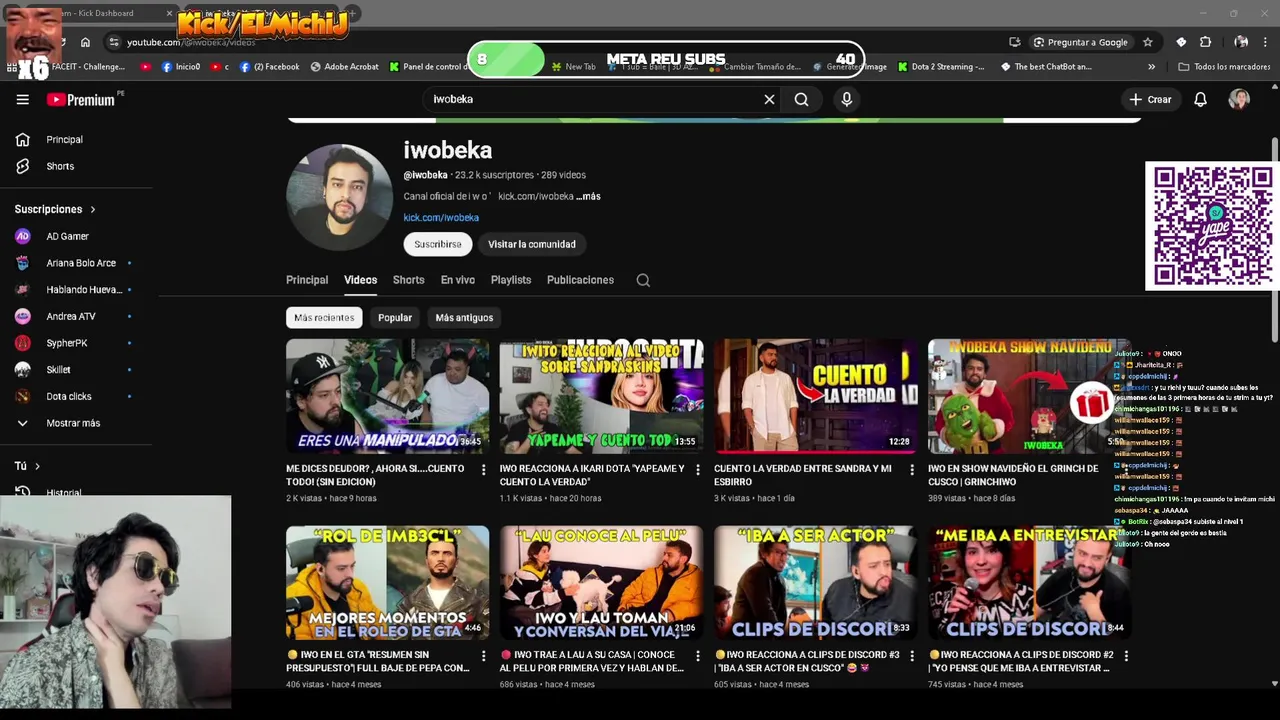
Task: Click the YouTube Premium logo
Action: (81, 99)
